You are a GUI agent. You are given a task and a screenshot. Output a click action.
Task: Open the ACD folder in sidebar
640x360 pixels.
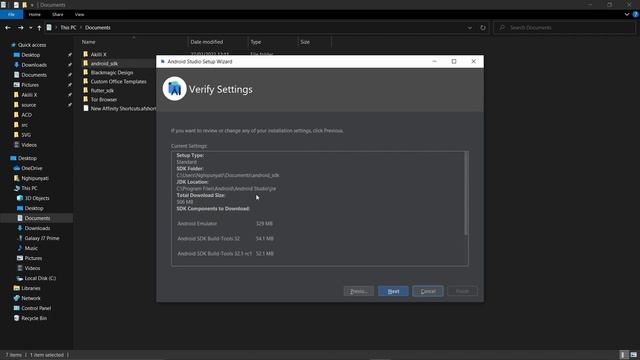click(27, 115)
